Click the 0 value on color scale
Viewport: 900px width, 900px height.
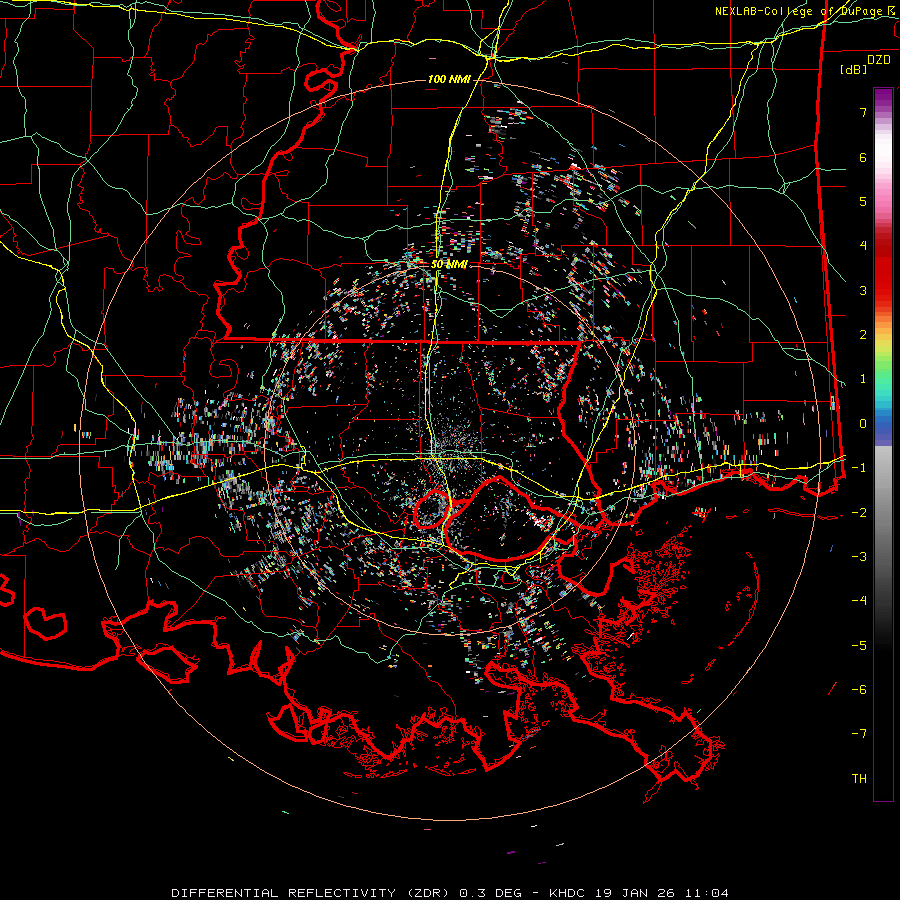click(863, 424)
